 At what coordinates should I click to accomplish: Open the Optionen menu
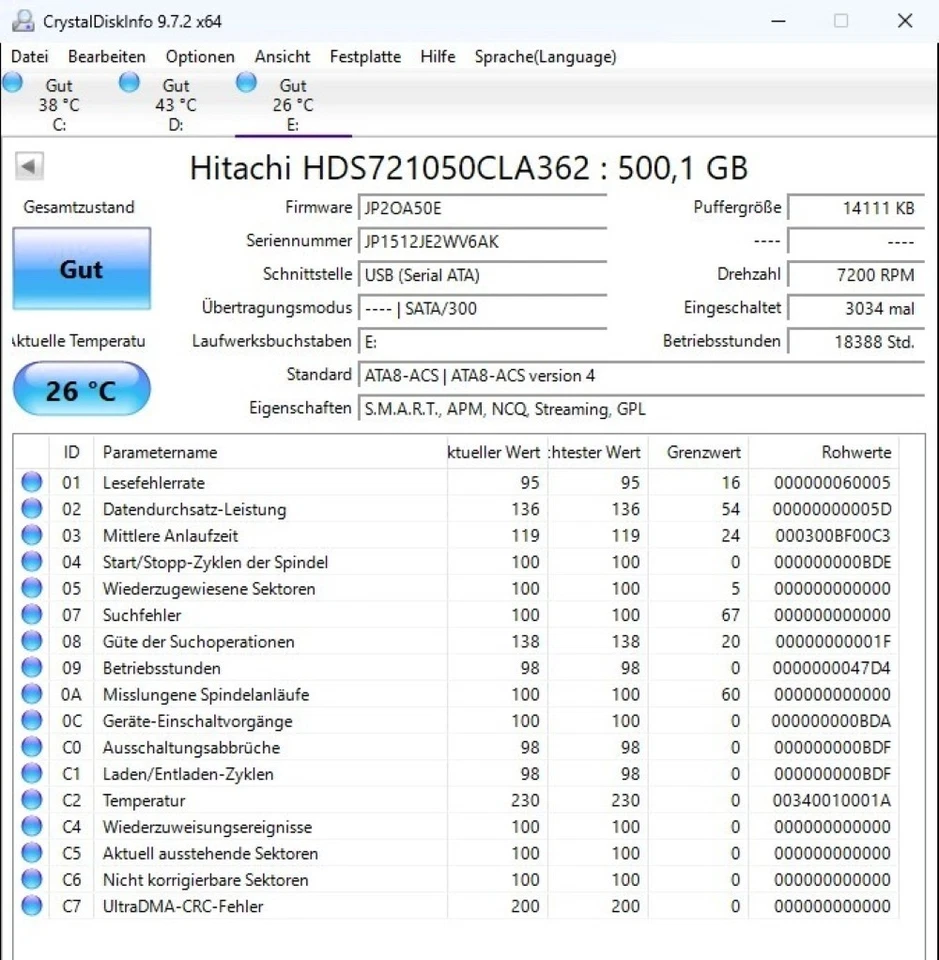click(199, 57)
